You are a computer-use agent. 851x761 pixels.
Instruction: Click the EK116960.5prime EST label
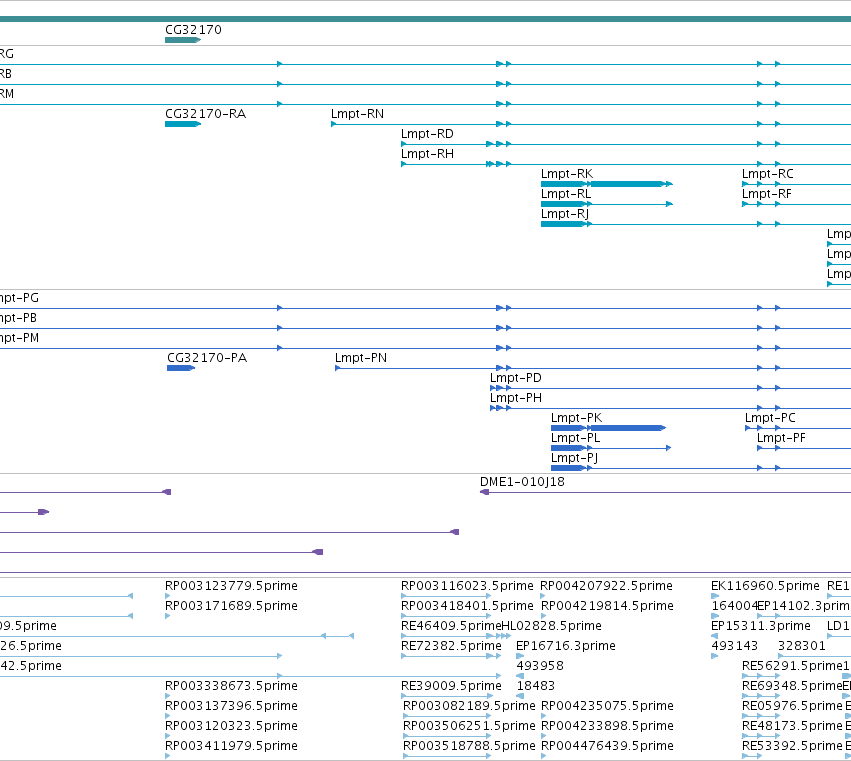click(765, 586)
